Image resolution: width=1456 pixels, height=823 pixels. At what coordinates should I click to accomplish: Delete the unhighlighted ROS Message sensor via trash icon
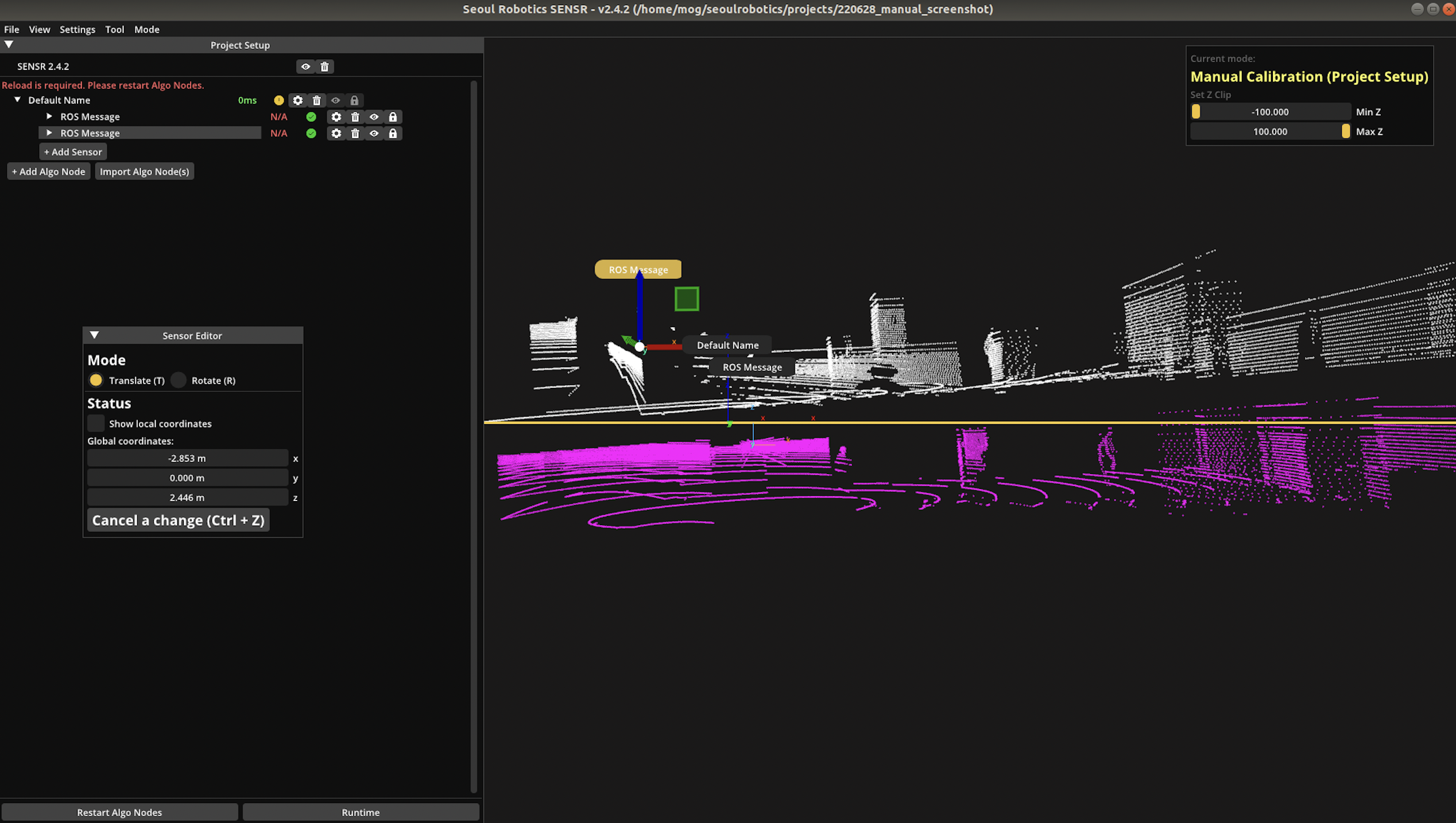click(355, 117)
